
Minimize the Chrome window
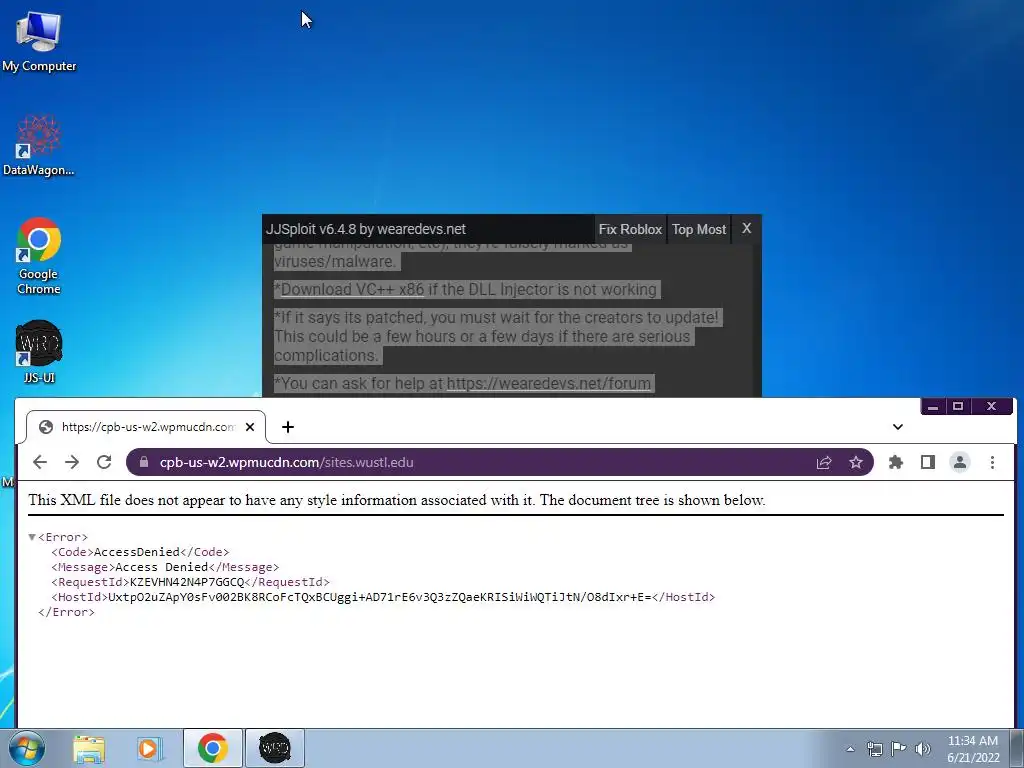[933, 406]
